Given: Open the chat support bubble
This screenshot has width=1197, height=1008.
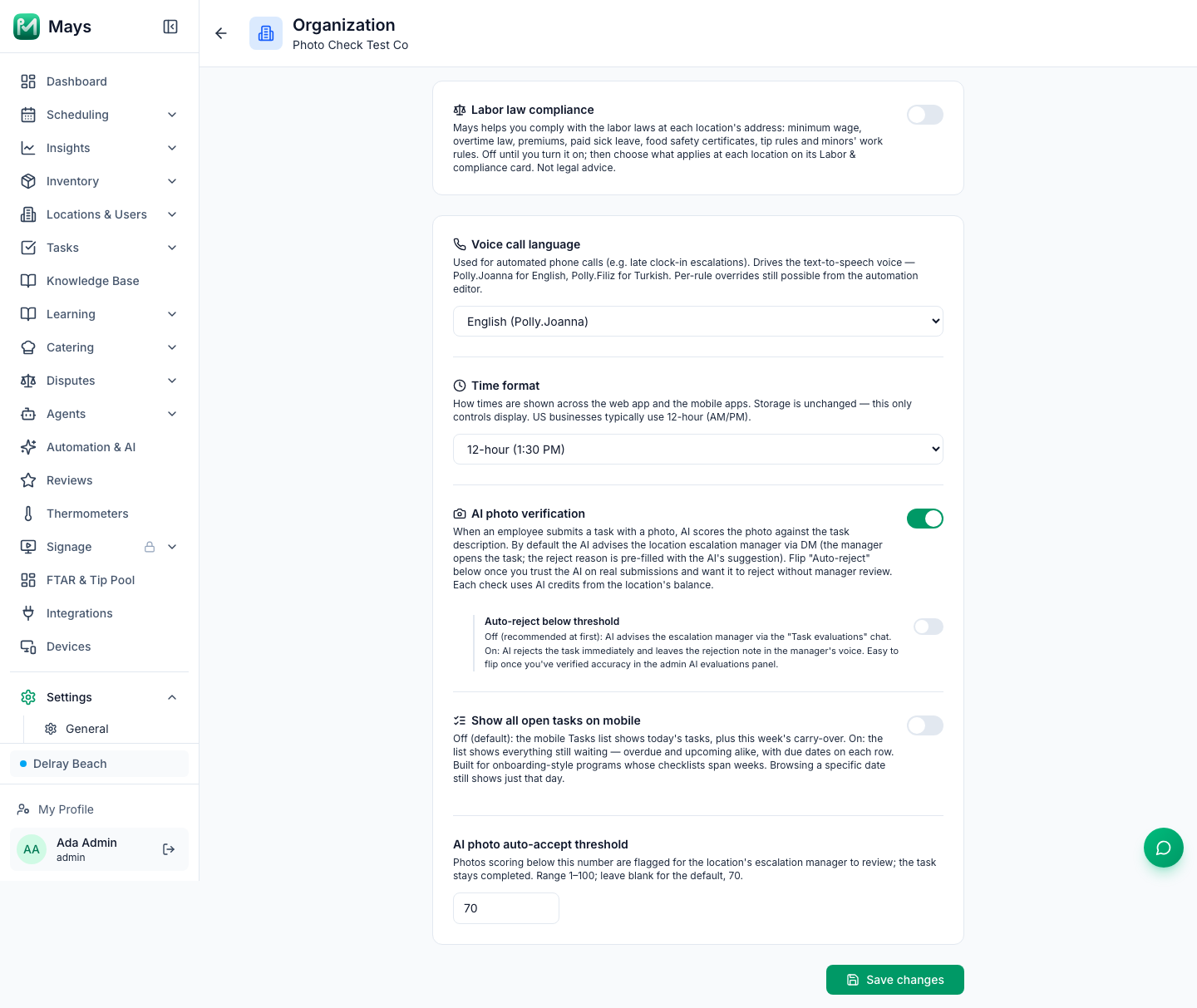Looking at the screenshot, I should (1164, 848).
